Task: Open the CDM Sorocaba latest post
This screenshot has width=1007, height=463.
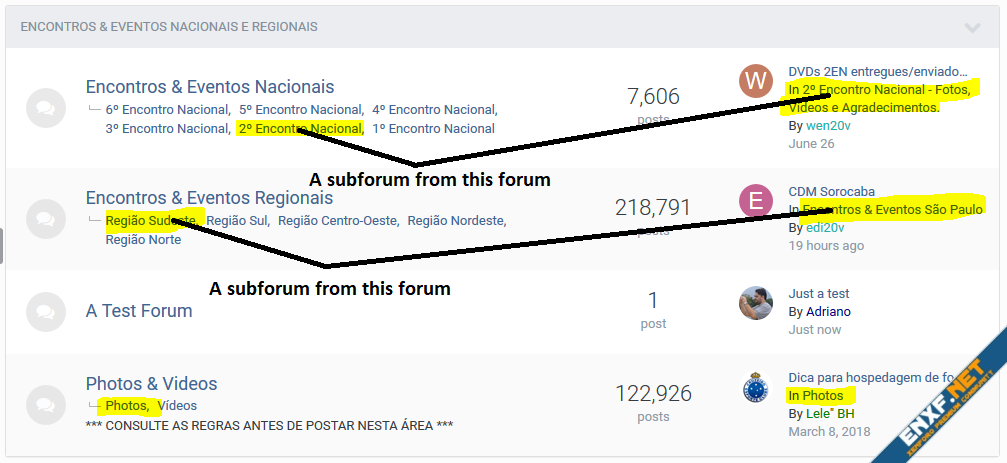Action: 831,191
